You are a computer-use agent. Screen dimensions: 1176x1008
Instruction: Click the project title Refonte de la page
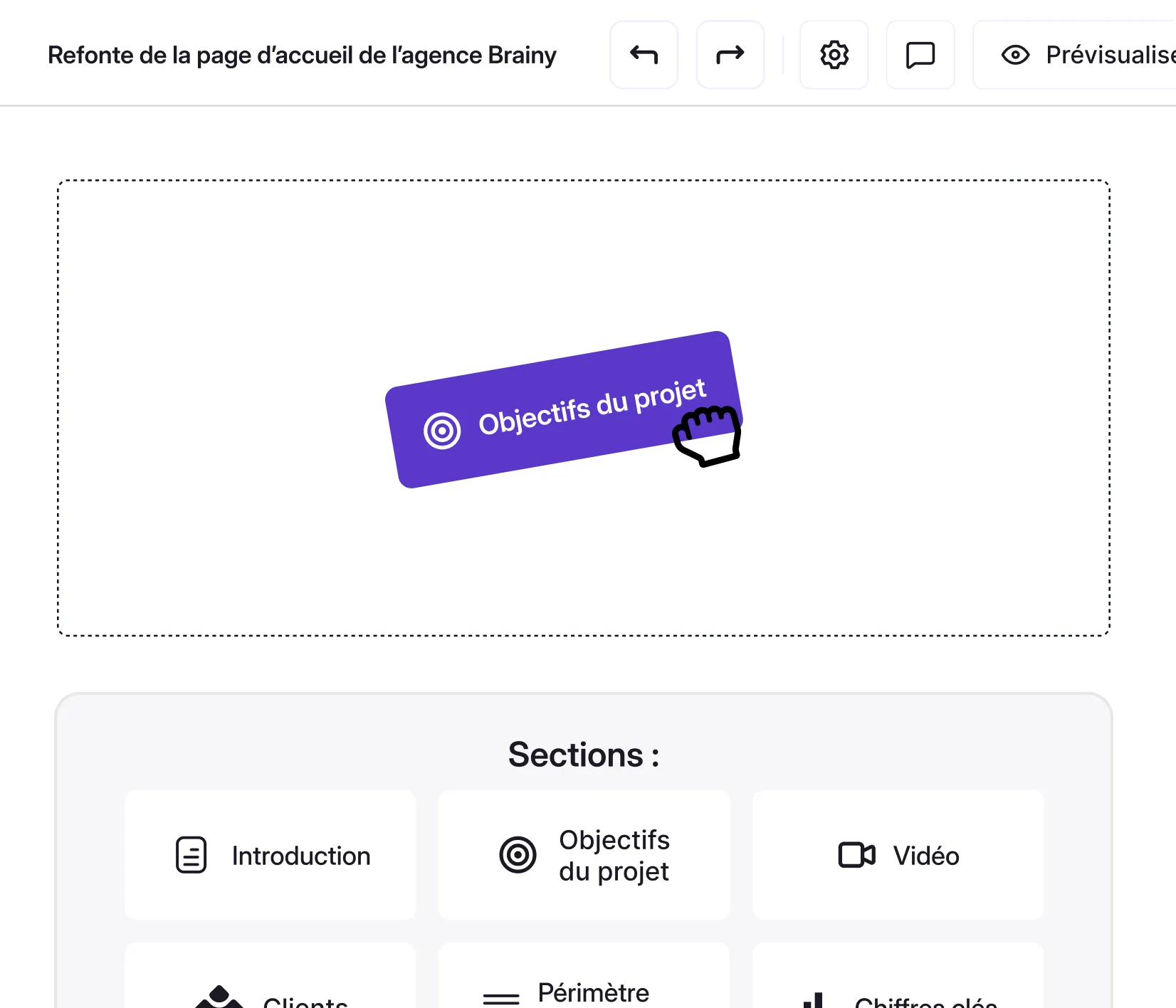coord(301,54)
